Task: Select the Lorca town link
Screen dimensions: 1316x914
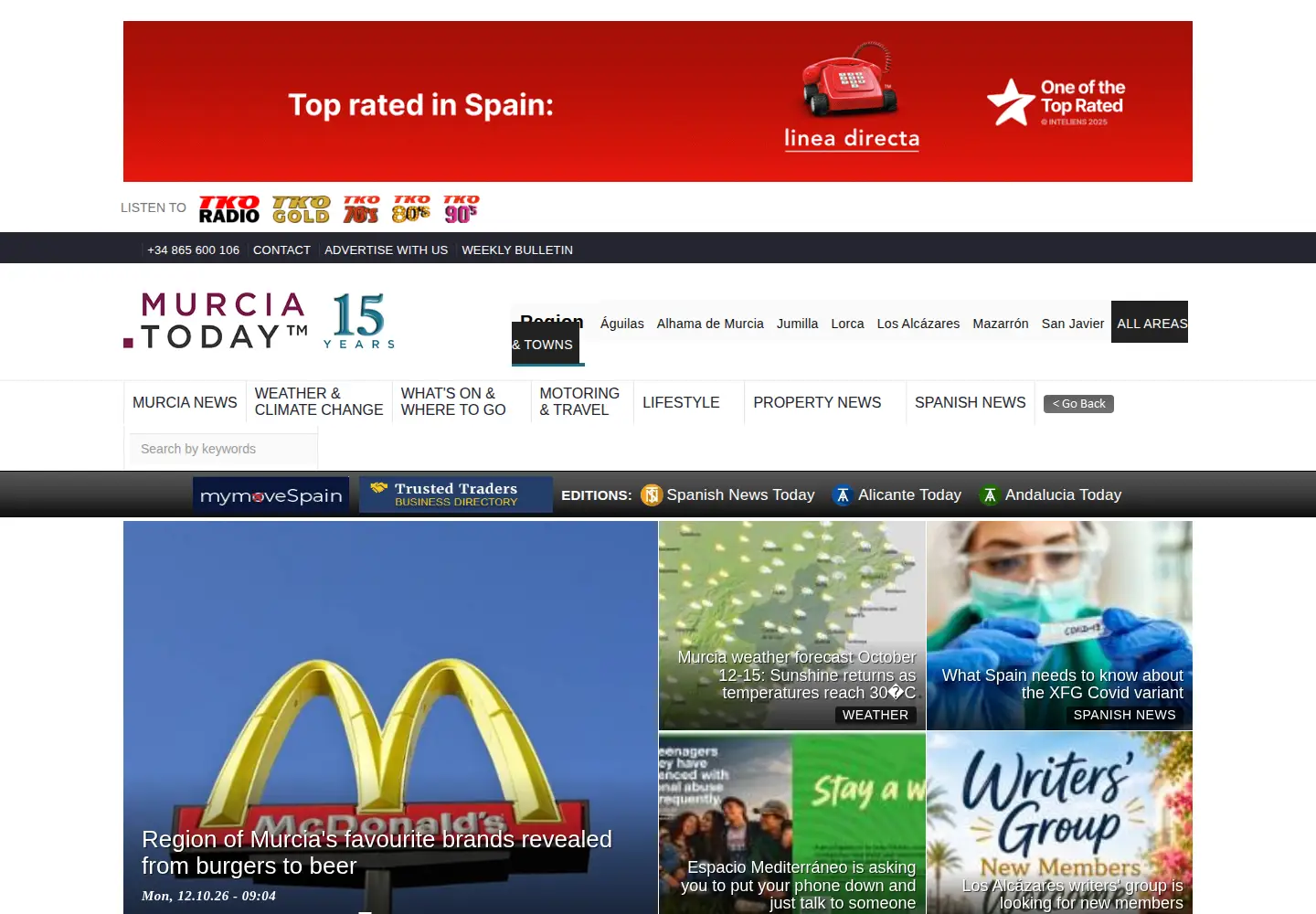Action: (847, 324)
